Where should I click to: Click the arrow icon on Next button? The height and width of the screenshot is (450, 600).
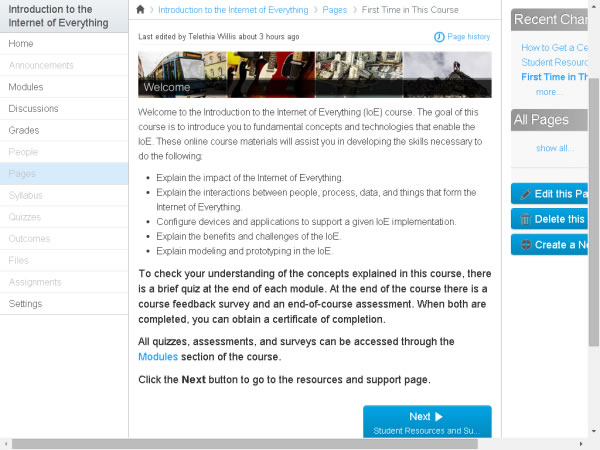click(x=439, y=417)
